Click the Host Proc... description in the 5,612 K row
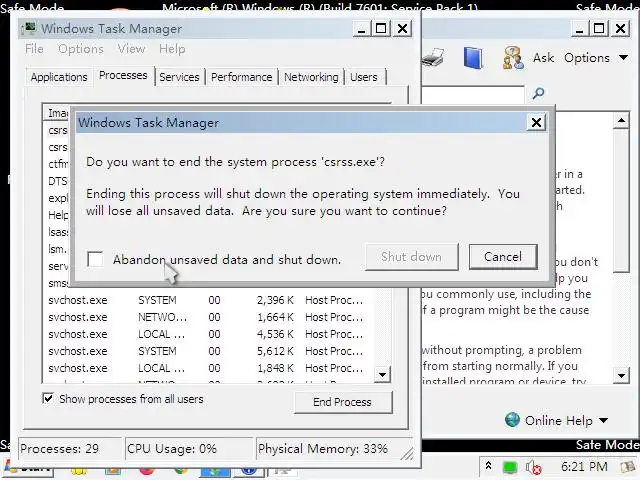The image size is (640, 480). coord(334,351)
